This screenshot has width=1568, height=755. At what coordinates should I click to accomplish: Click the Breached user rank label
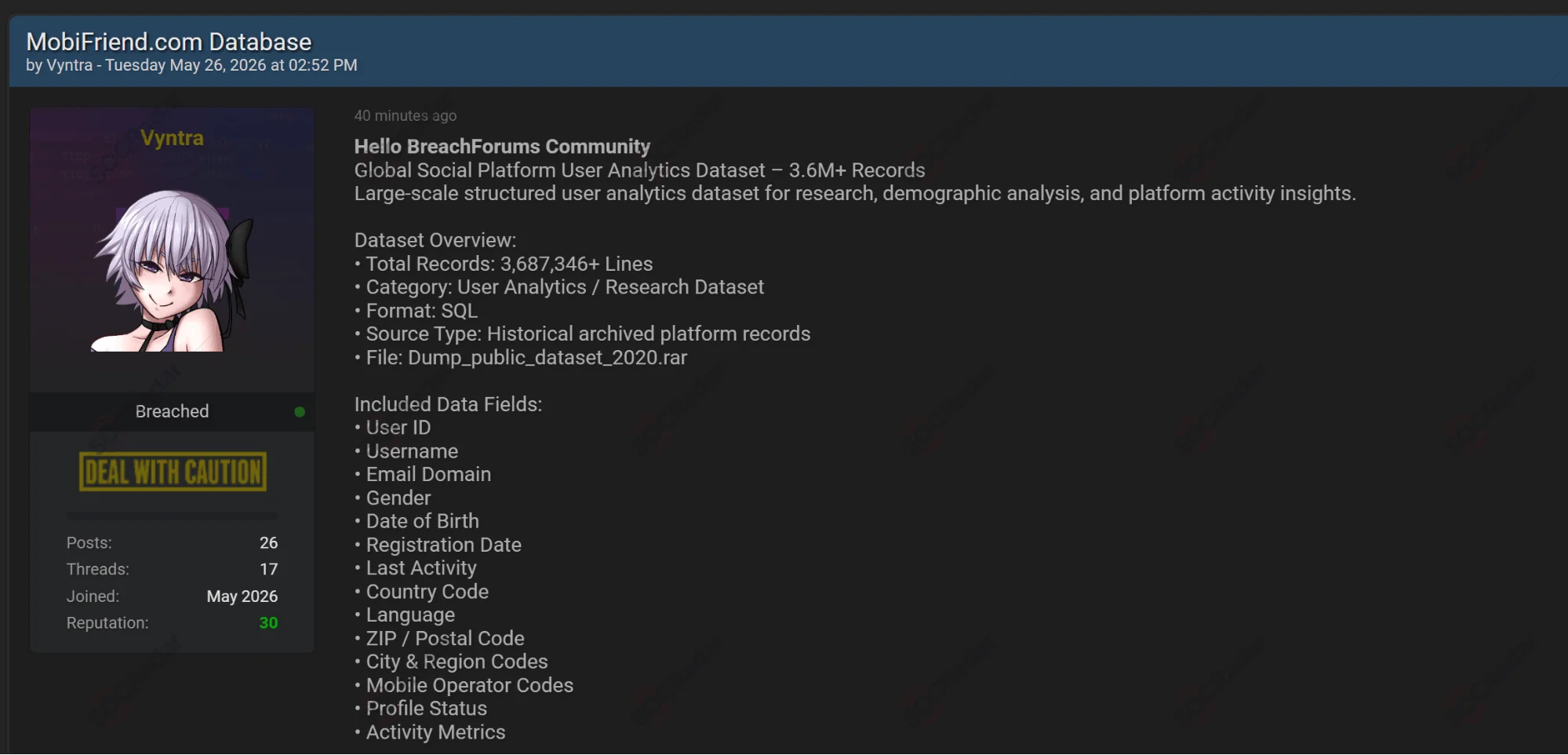tap(172, 411)
